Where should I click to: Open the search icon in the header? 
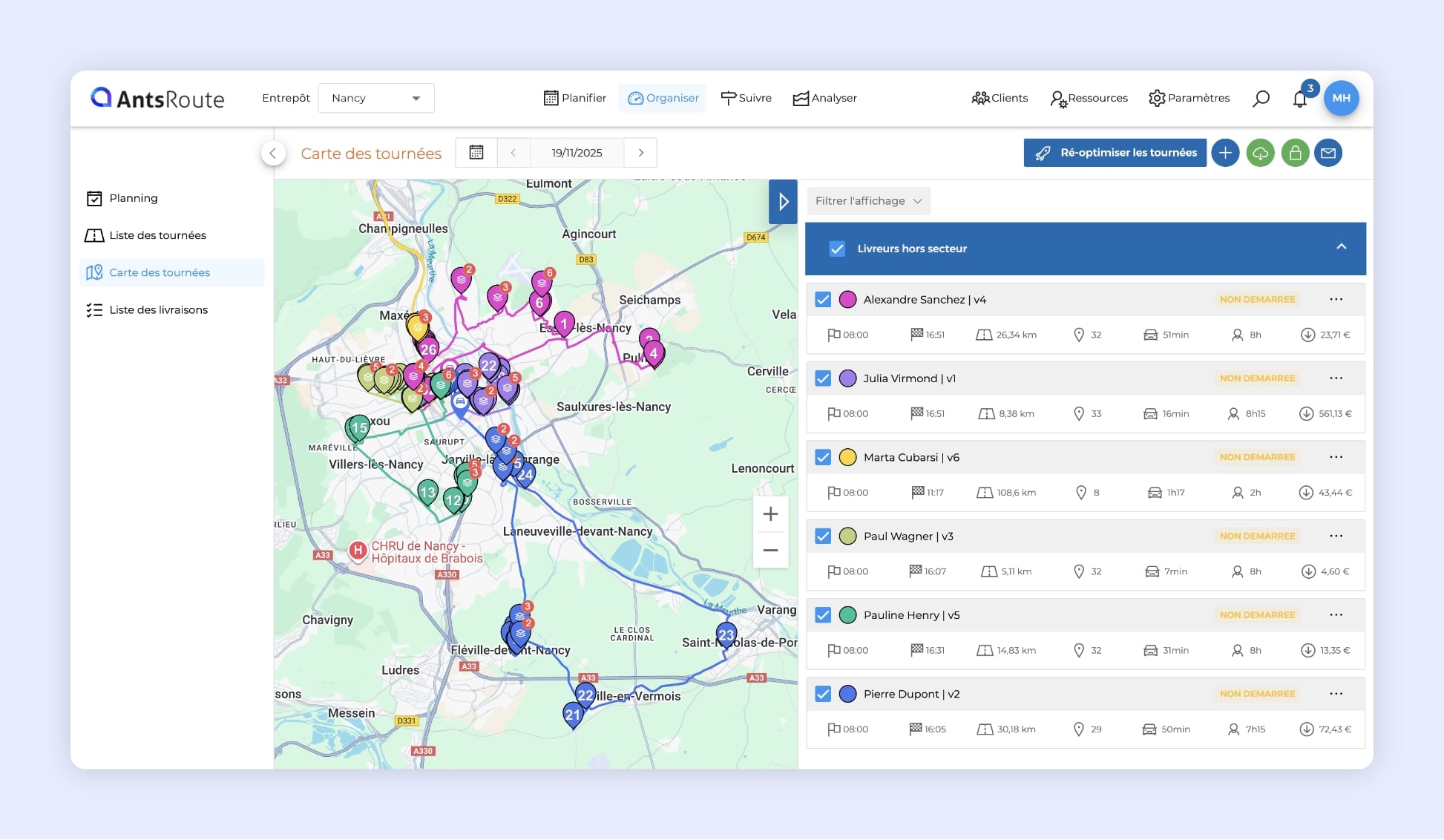tap(1261, 98)
